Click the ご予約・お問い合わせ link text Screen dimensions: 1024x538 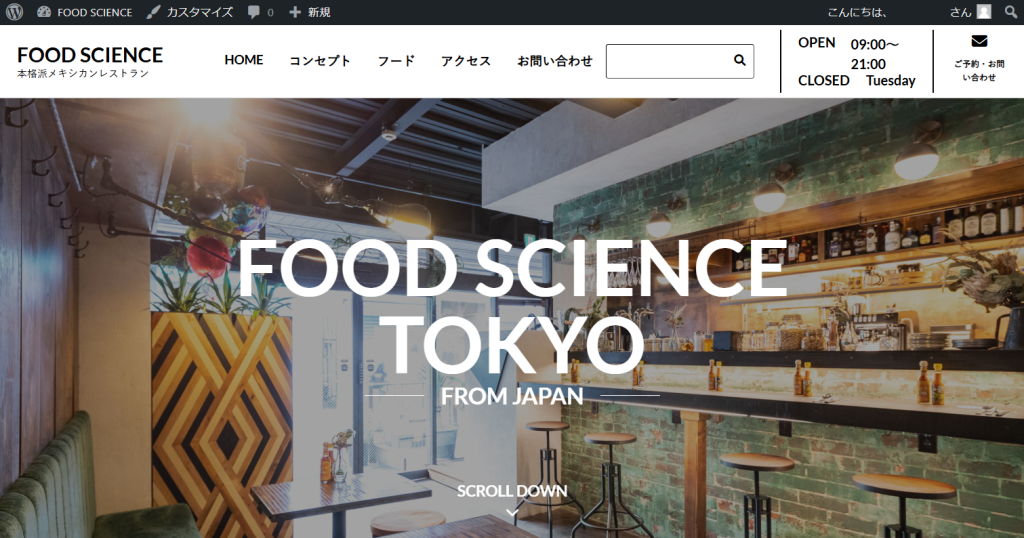979,71
